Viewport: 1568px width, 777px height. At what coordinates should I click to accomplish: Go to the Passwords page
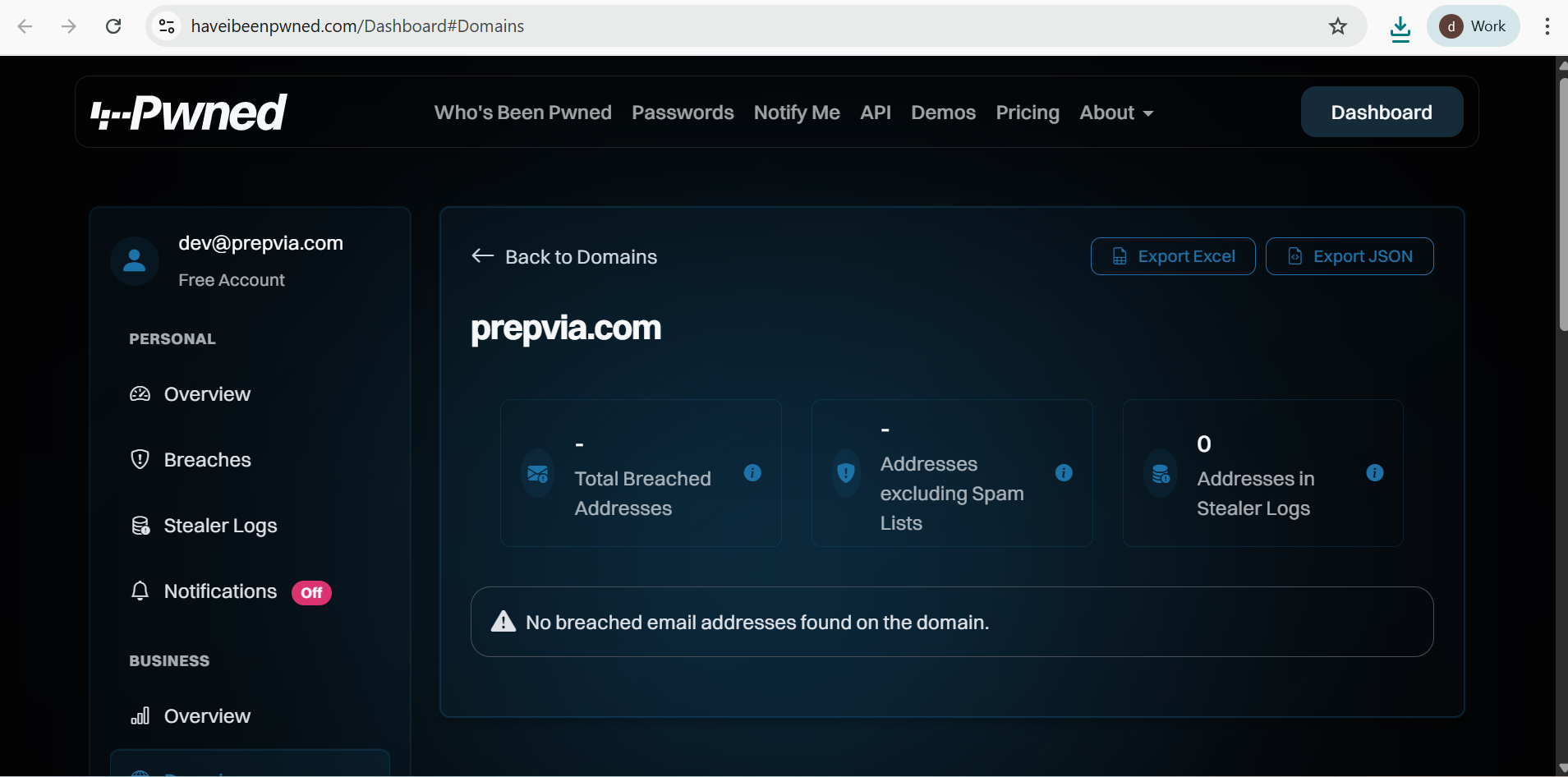click(x=683, y=113)
